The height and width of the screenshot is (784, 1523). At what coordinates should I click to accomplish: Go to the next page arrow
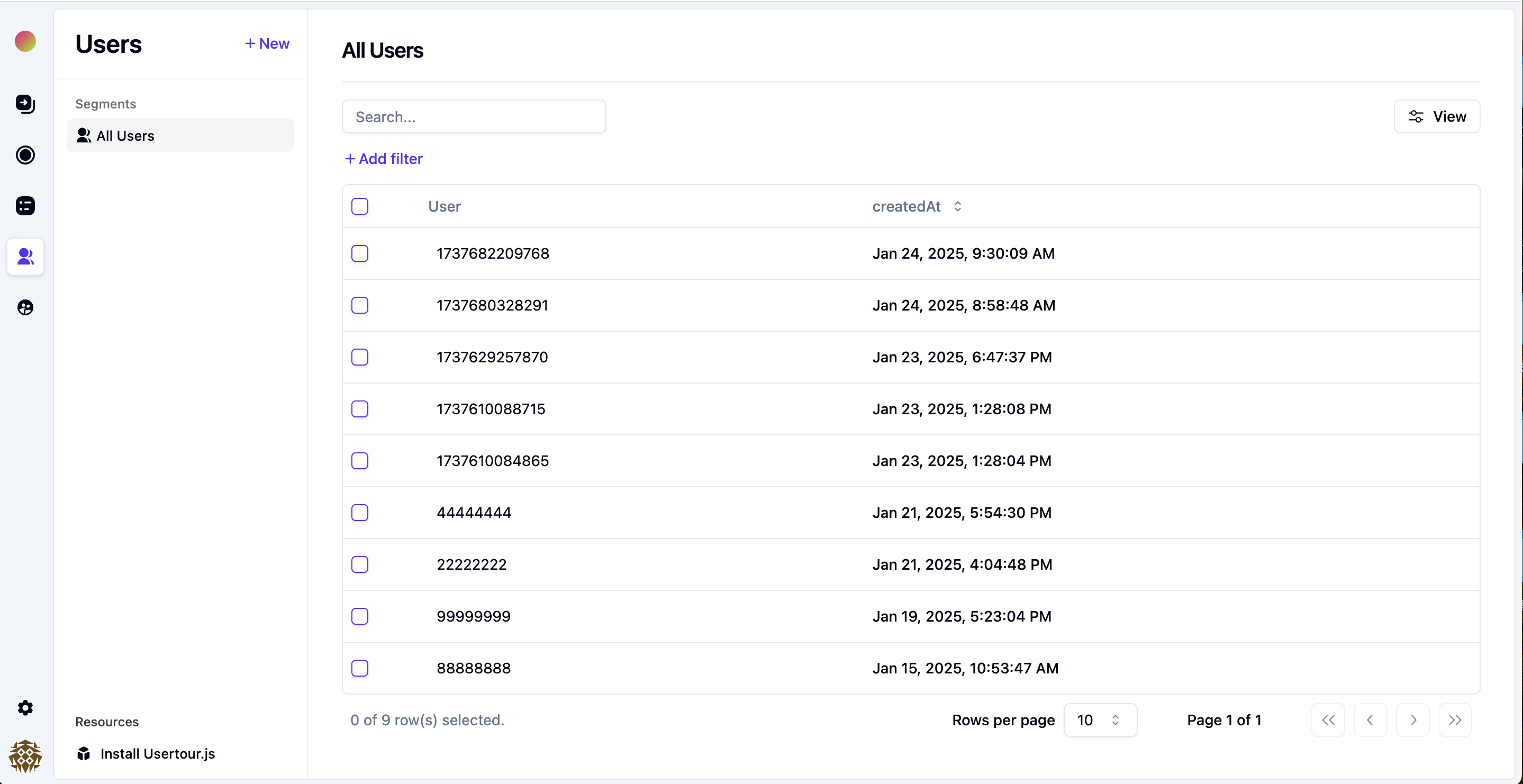pyautogui.click(x=1412, y=720)
